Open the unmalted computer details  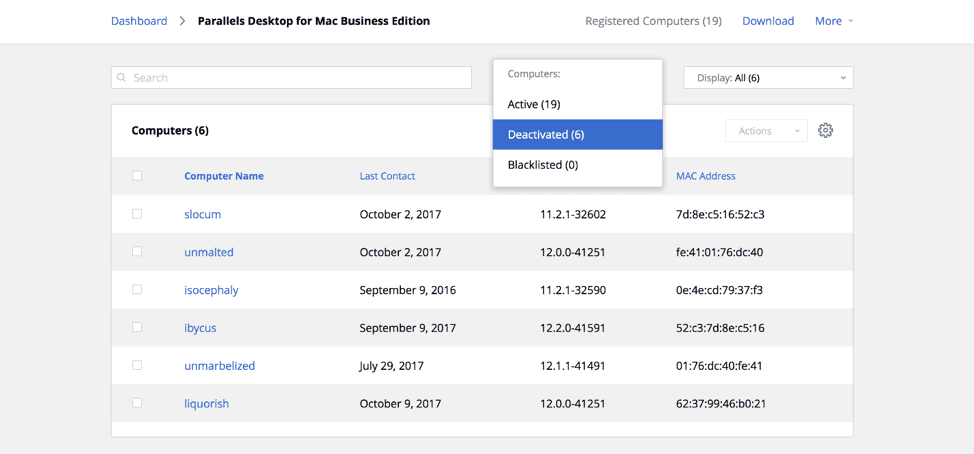tap(209, 252)
